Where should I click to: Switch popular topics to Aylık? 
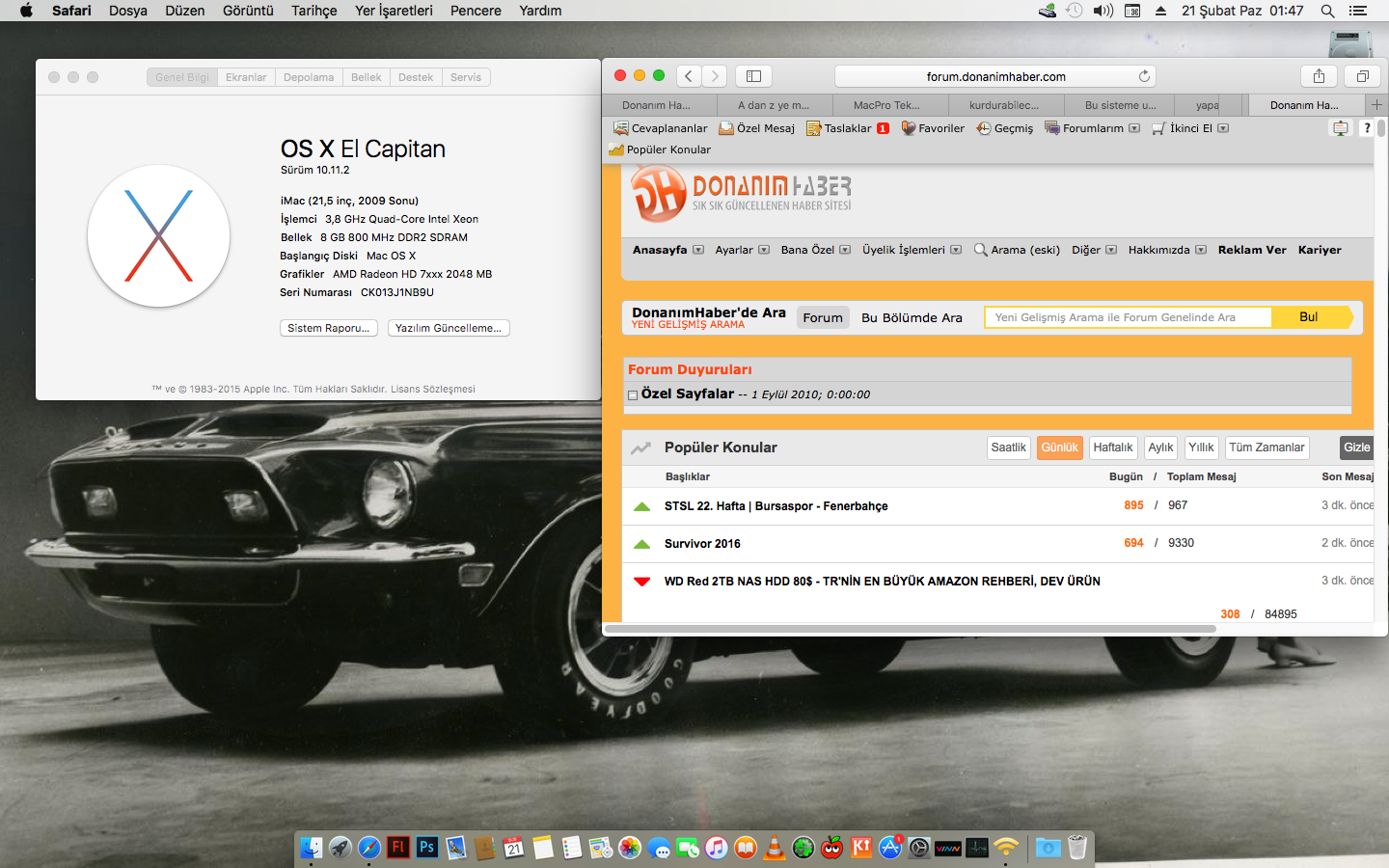click(x=1160, y=448)
